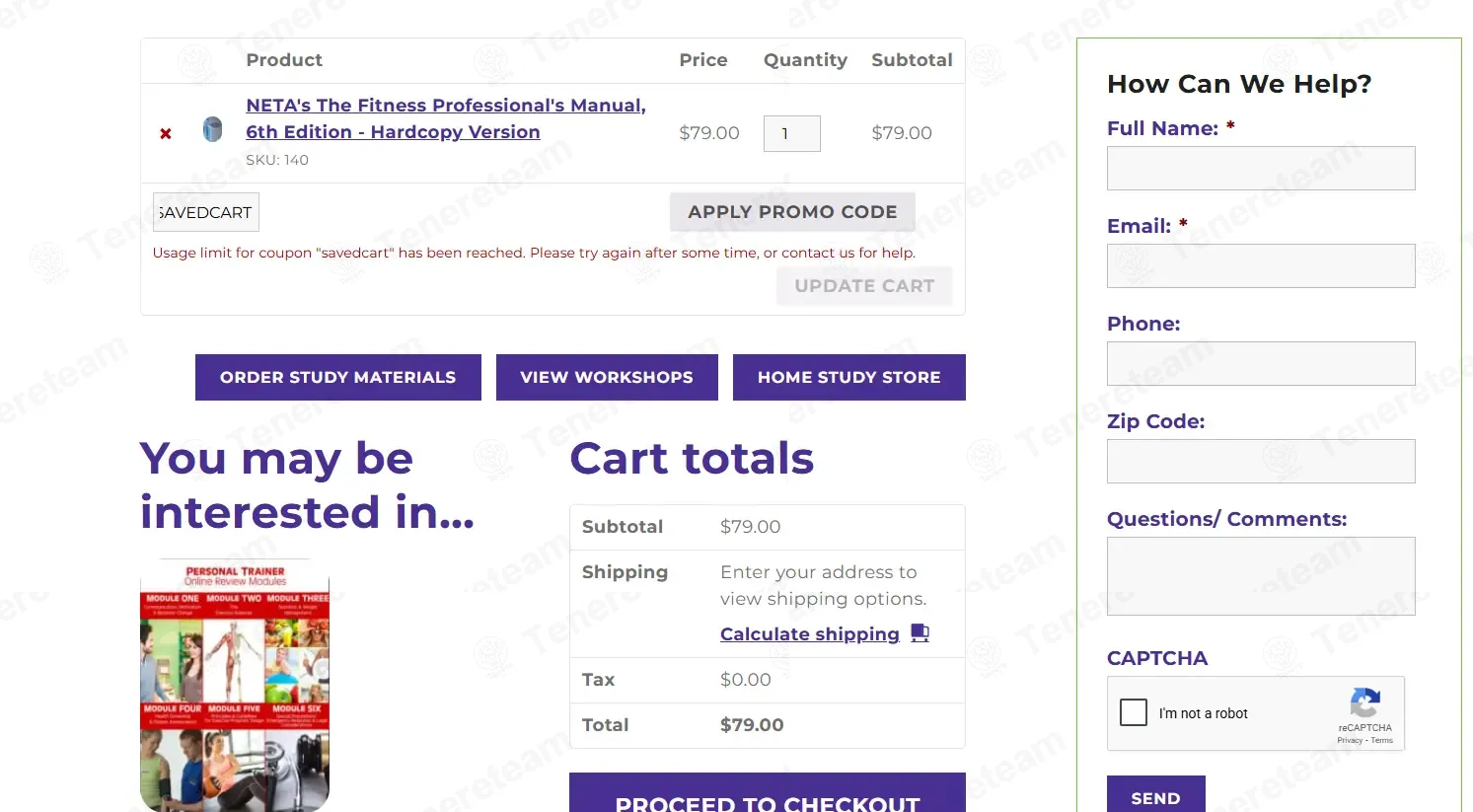Click the reCAPTCHA logo icon
Viewport: 1473px width, 812px height.
pos(1365,703)
